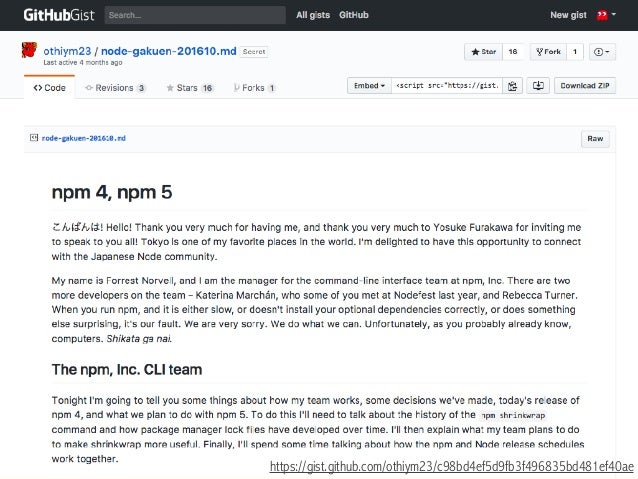The image size is (638, 479).
Task: Open the Forks tab
Action: coord(255,88)
